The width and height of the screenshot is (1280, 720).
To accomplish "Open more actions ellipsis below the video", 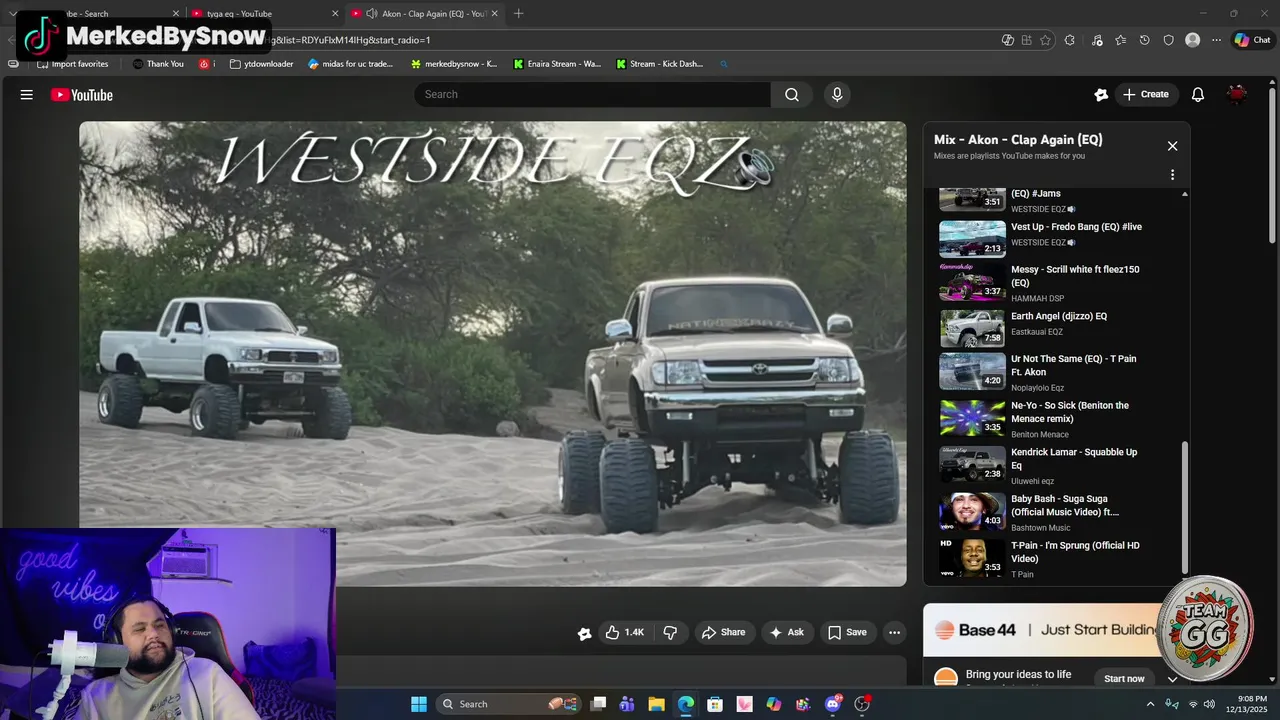I will [x=894, y=632].
